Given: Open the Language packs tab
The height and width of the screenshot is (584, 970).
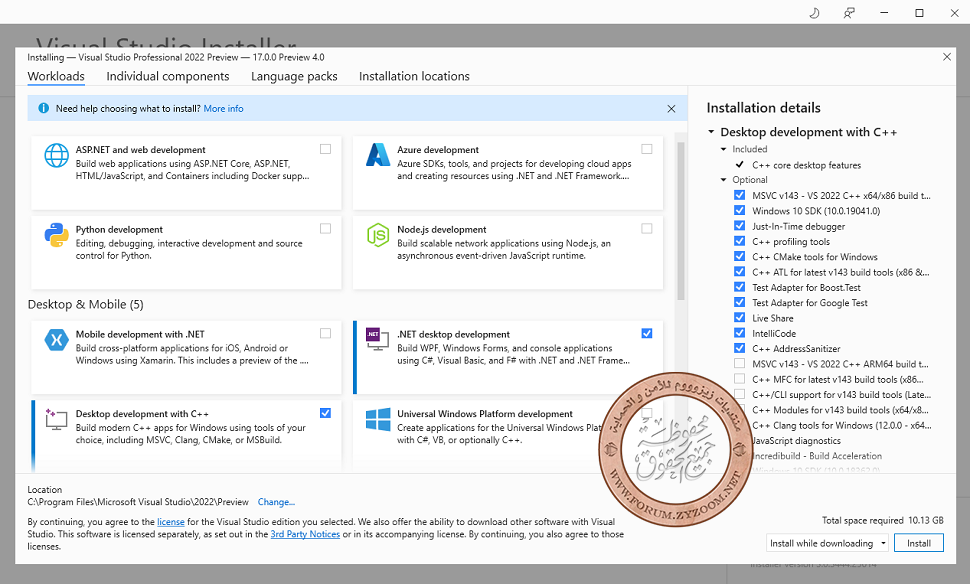Looking at the screenshot, I should click(x=294, y=76).
